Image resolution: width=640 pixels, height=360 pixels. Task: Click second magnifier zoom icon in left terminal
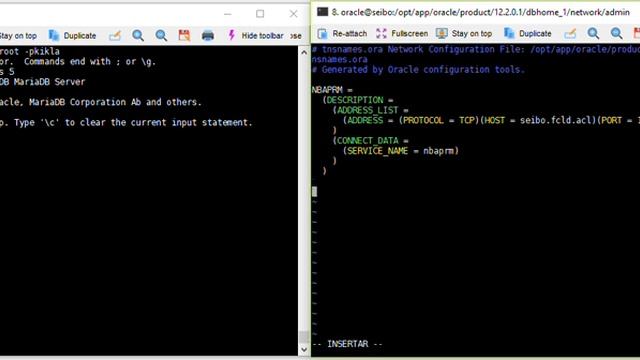[161, 36]
